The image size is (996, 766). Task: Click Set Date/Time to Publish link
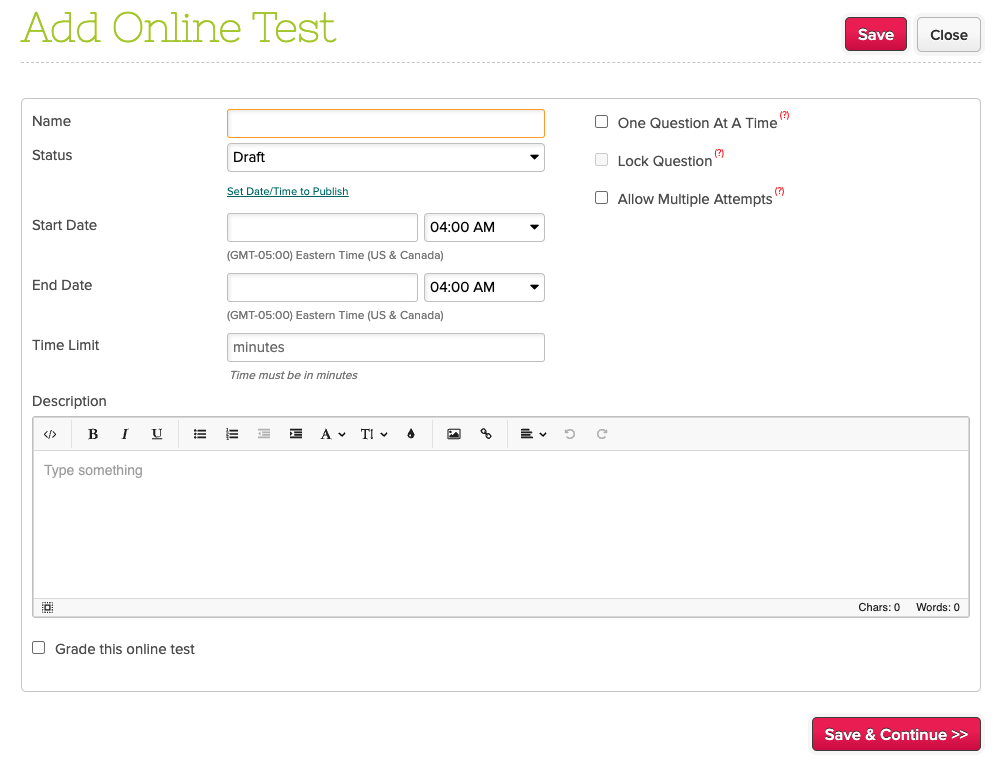[288, 191]
